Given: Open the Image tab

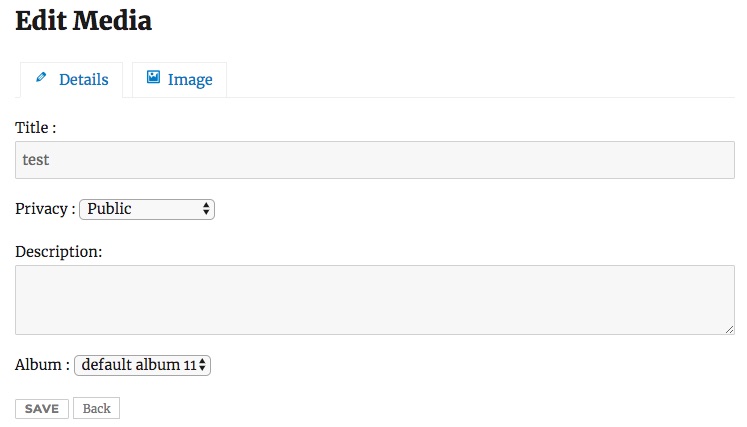Looking at the screenshot, I should [180, 80].
